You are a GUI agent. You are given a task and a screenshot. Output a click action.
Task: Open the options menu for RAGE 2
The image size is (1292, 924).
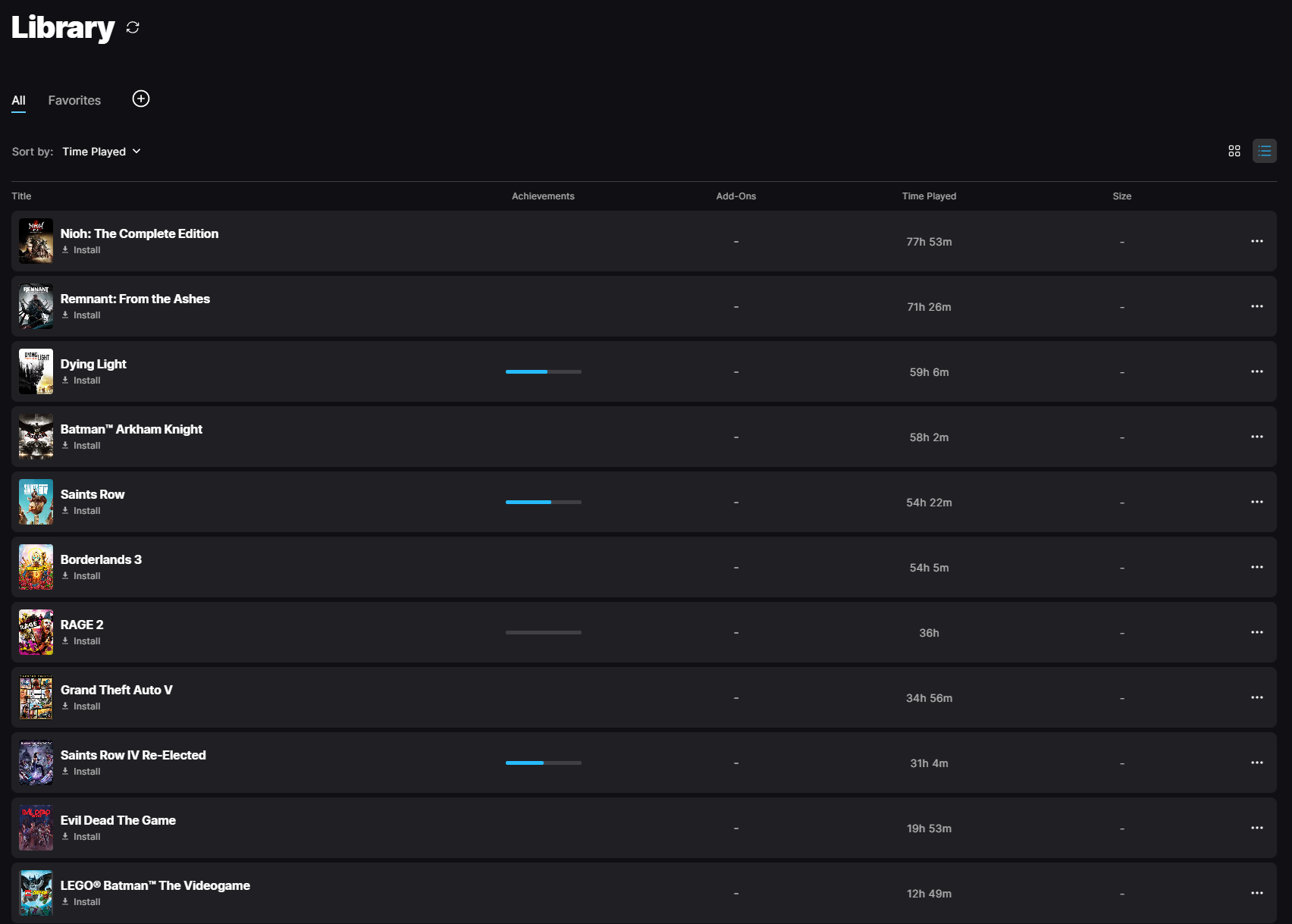[1257, 632]
